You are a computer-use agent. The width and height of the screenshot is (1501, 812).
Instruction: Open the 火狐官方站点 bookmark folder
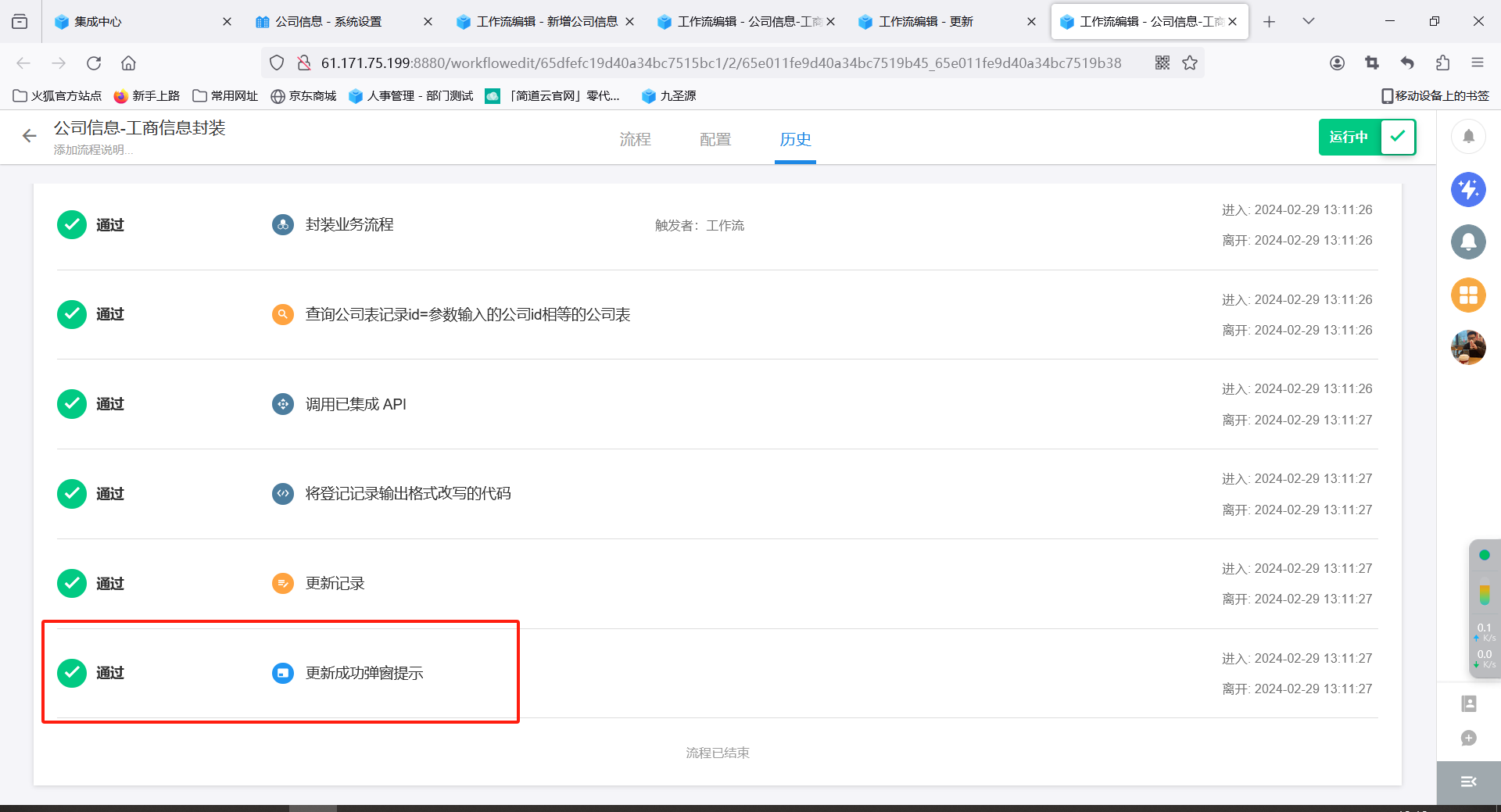pos(58,96)
